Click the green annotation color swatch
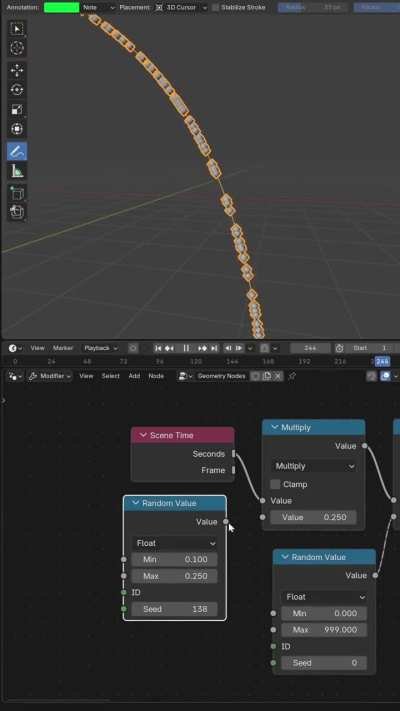 click(x=62, y=7)
